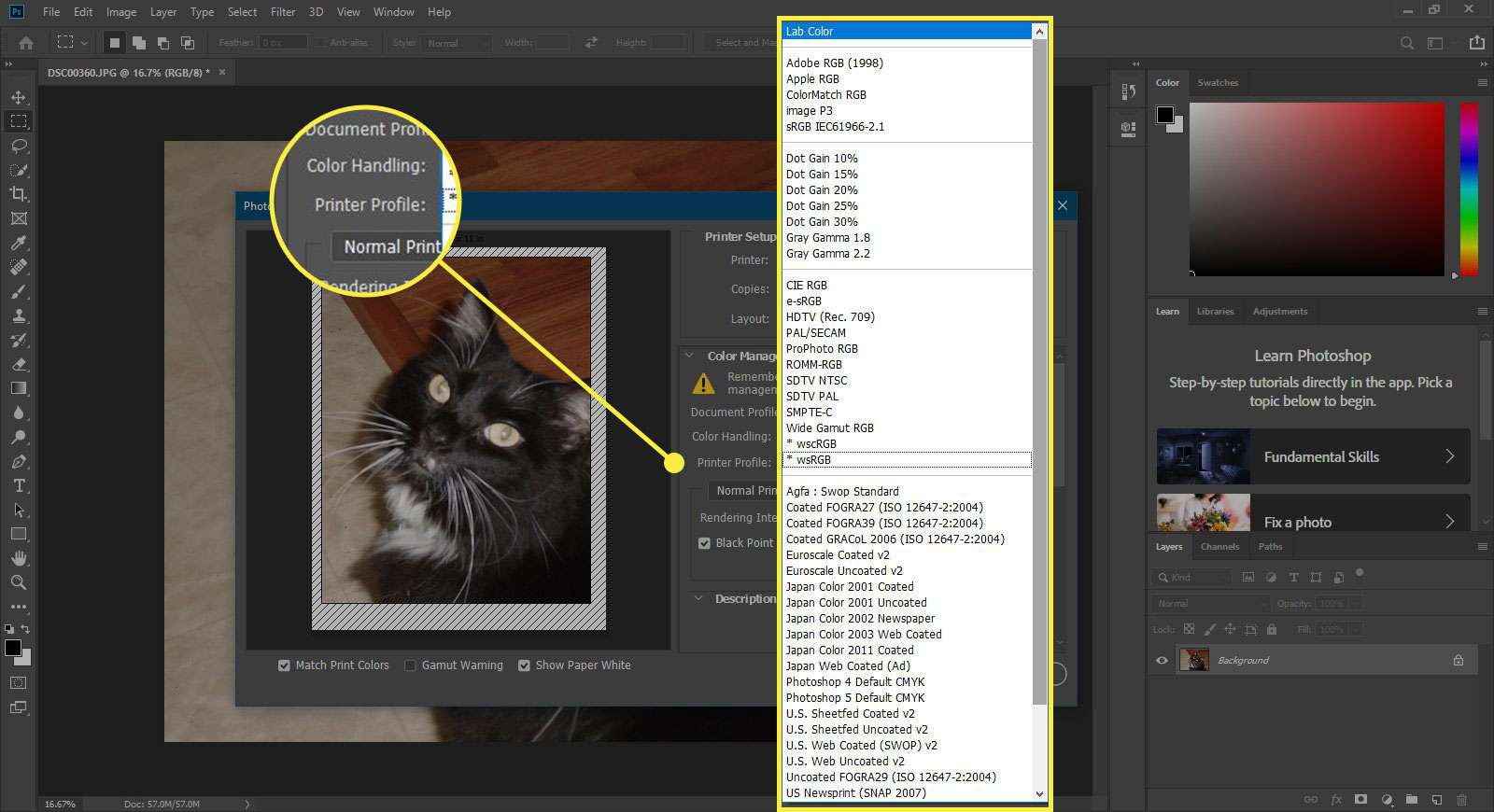Select the Dodge tool

[x=19, y=437]
